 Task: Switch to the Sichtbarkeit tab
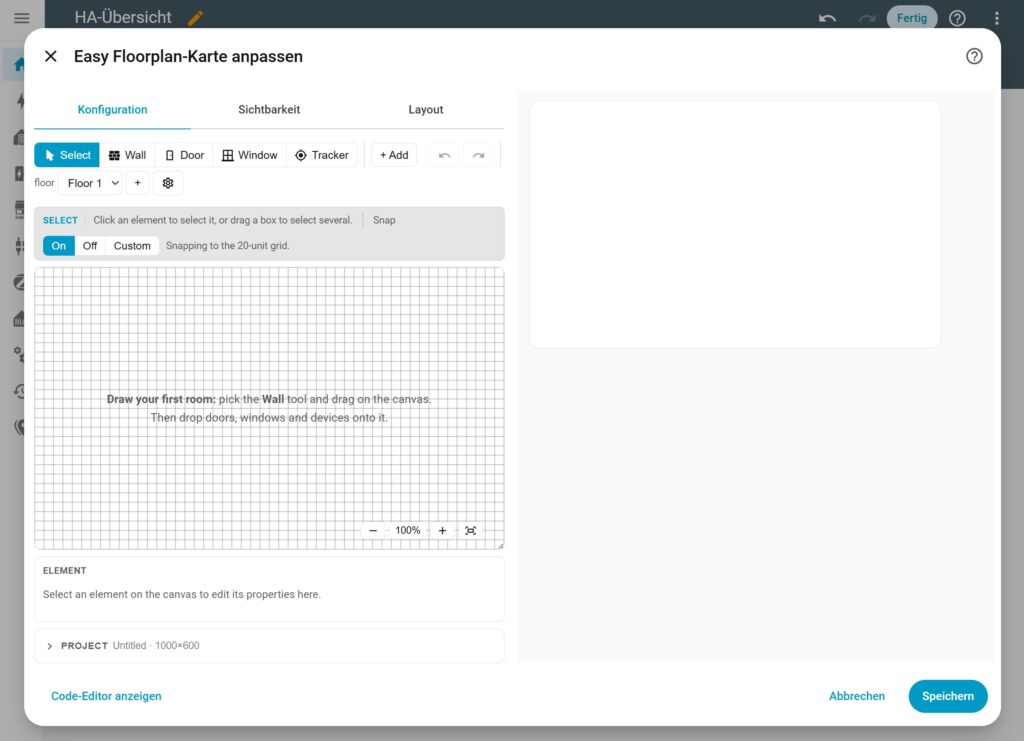point(269,110)
